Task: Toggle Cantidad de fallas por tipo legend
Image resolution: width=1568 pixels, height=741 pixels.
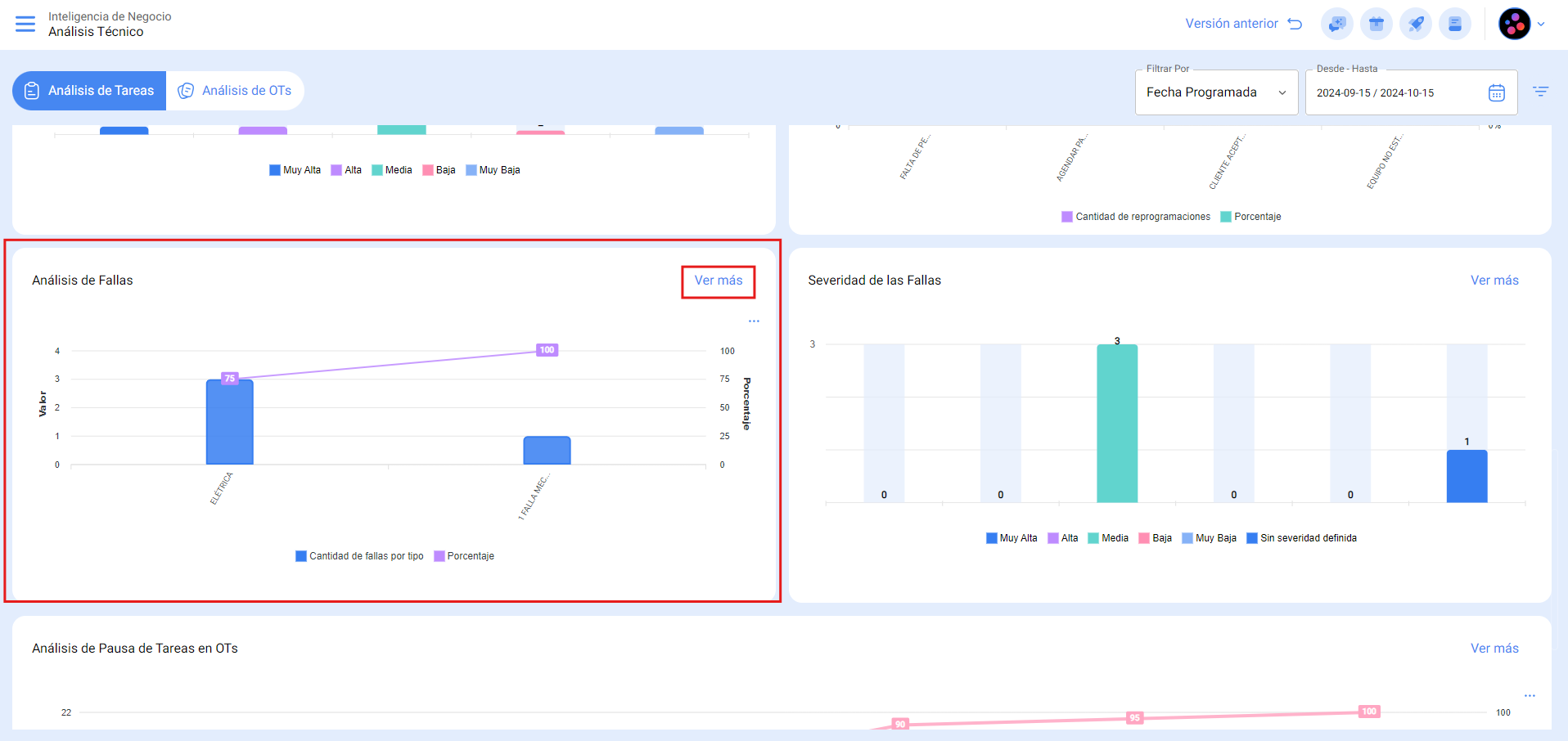Action: point(360,556)
